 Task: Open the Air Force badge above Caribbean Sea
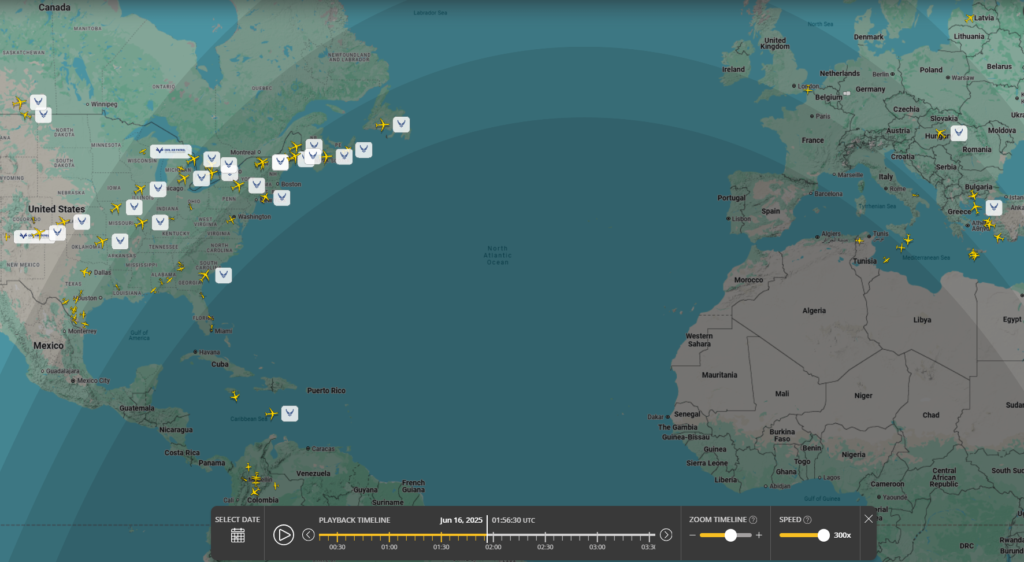pos(289,413)
